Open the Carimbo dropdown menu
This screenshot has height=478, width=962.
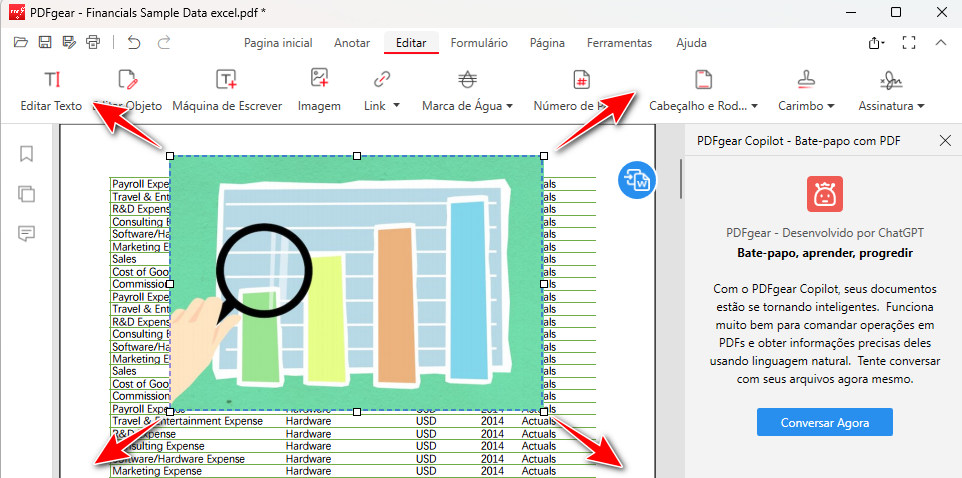pos(806,90)
